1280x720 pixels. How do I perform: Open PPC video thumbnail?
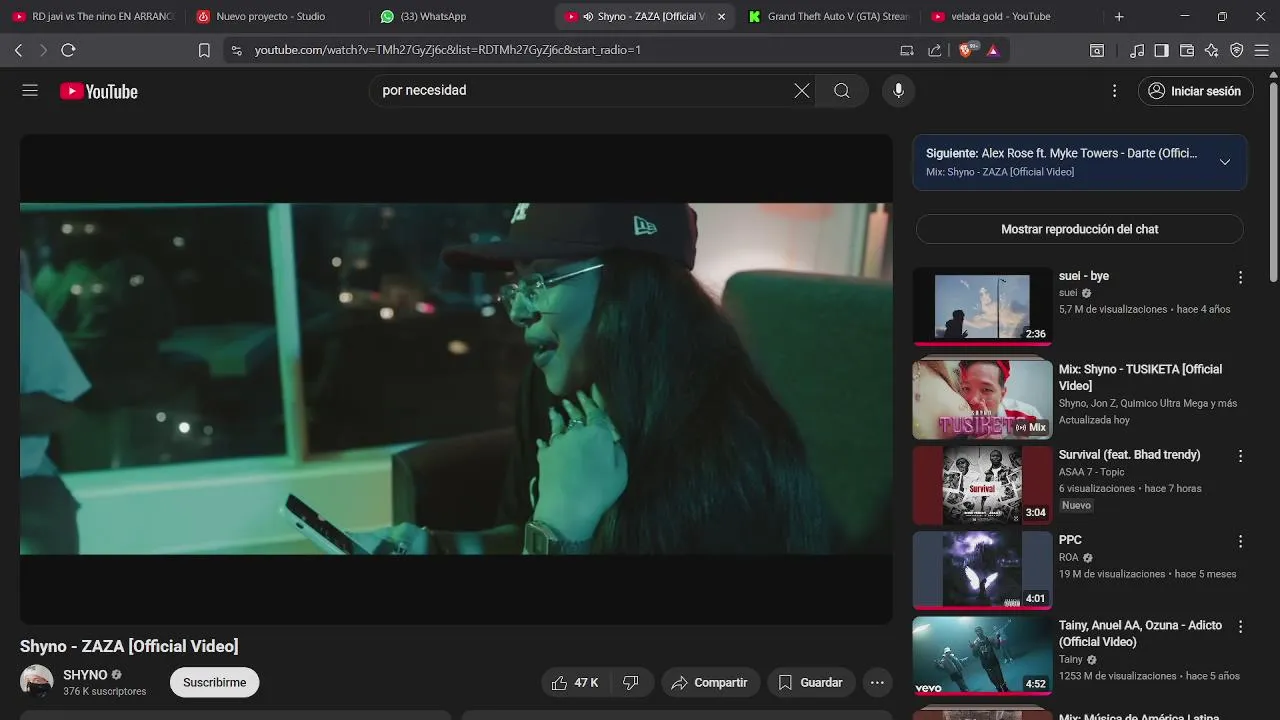[x=982, y=570]
